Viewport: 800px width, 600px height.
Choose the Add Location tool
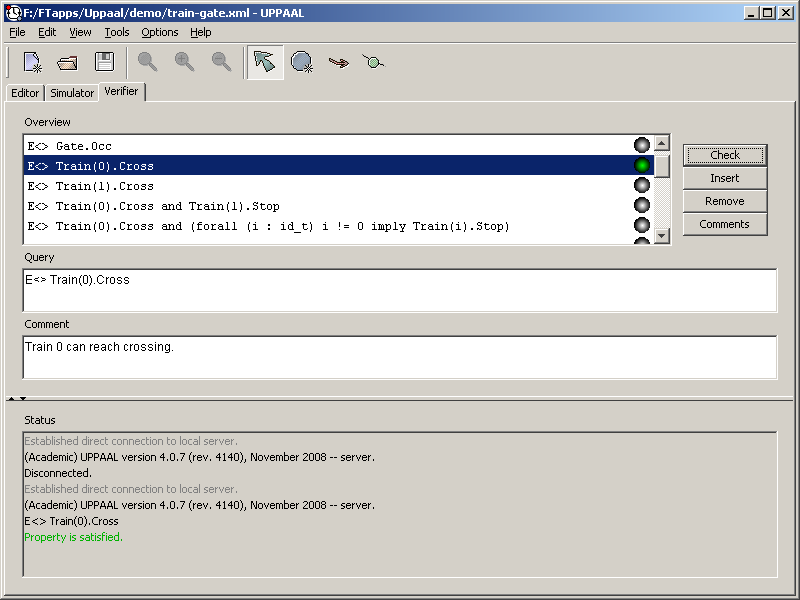[x=302, y=62]
